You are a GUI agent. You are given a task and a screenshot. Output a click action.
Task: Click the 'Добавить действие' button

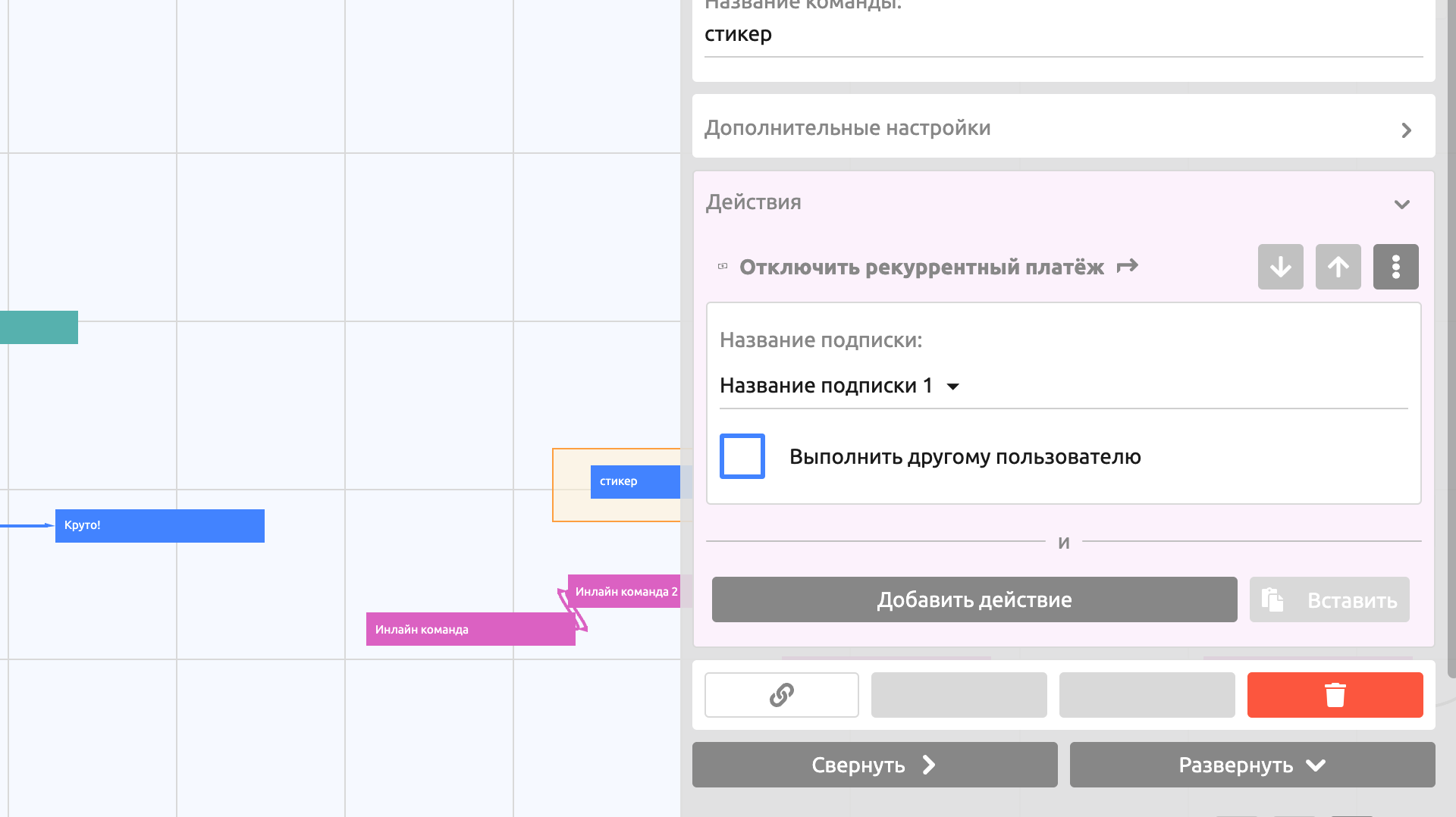tap(974, 599)
